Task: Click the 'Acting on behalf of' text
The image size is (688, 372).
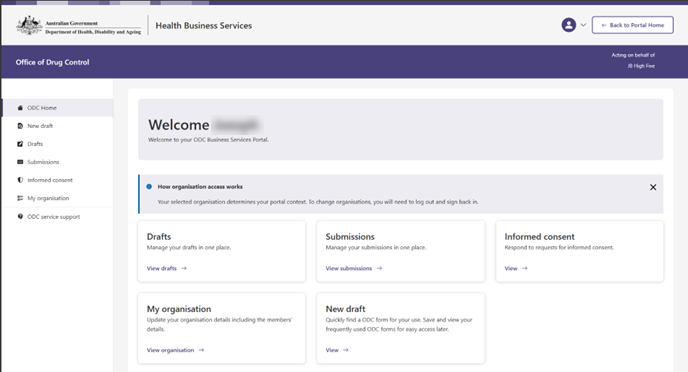Action: point(633,55)
